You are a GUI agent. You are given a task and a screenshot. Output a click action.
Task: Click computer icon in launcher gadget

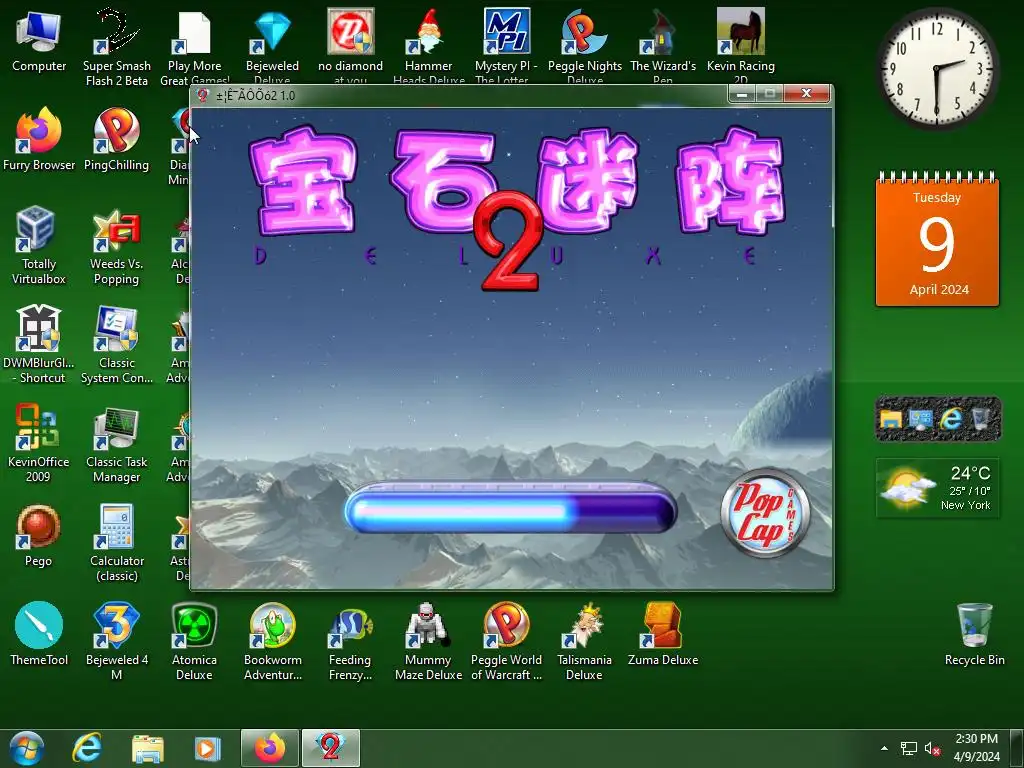coord(921,418)
